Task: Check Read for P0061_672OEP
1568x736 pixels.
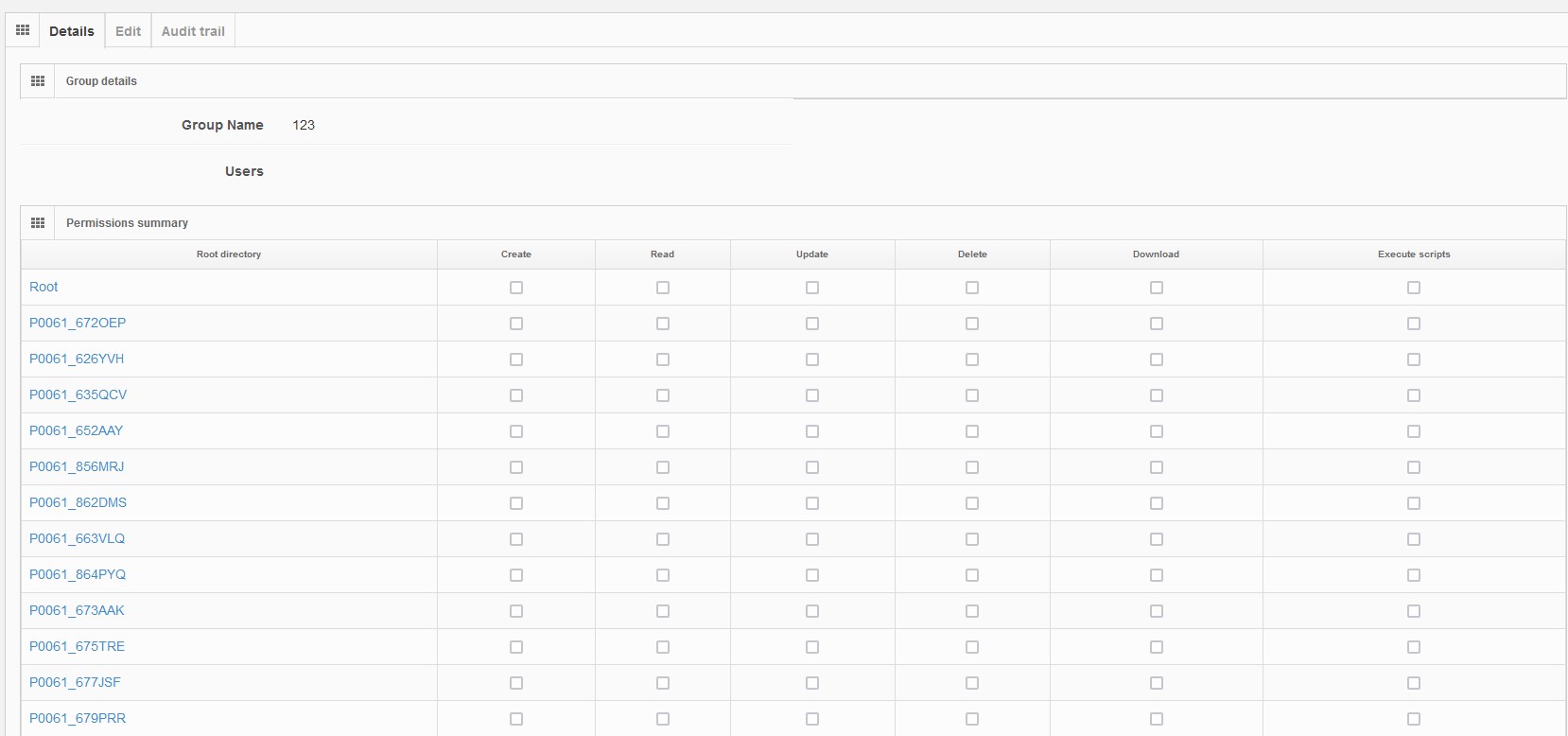Action: click(663, 324)
